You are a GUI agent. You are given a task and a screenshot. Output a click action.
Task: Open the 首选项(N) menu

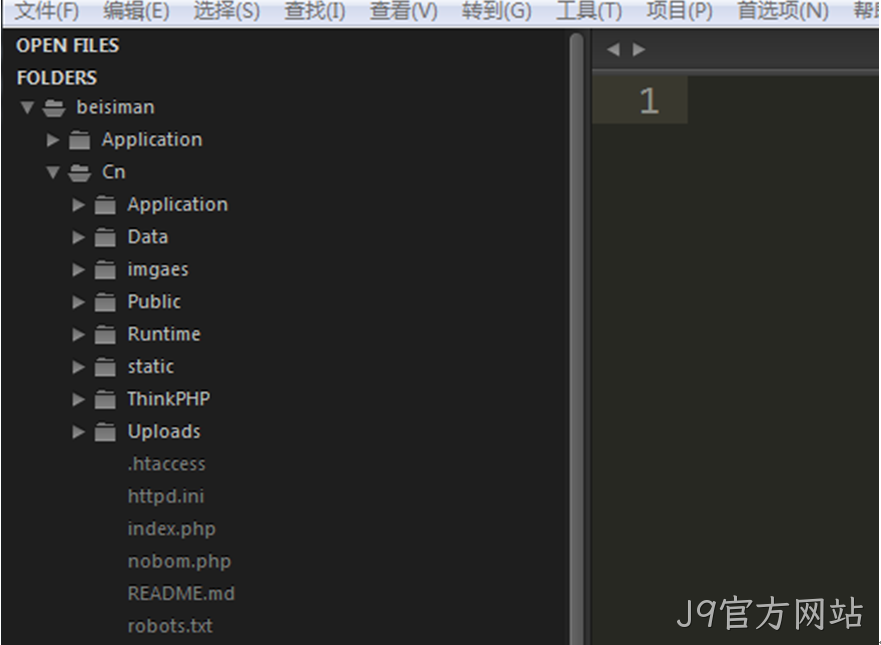pyautogui.click(x=783, y=11)
